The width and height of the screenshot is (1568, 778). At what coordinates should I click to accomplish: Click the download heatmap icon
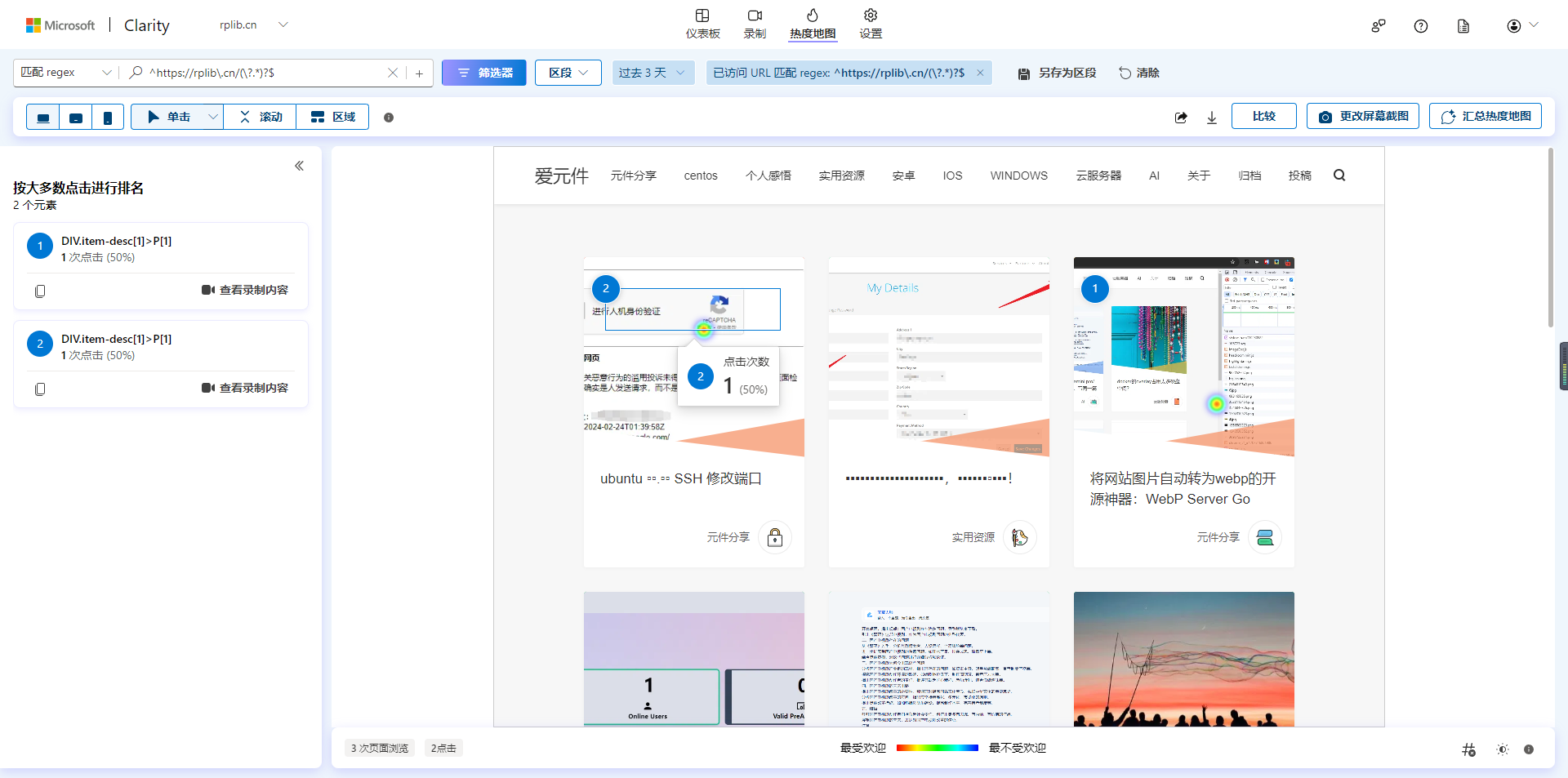1212,118
